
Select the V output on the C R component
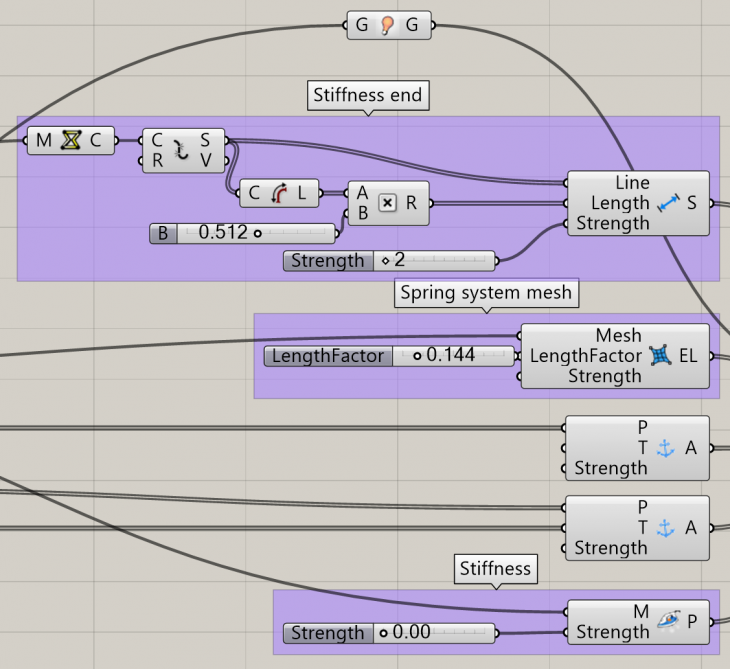coord(205,160)
